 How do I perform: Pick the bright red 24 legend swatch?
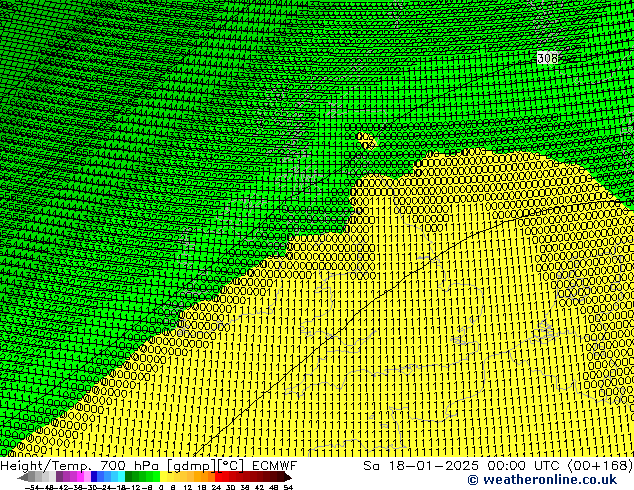tap(218, 477)
